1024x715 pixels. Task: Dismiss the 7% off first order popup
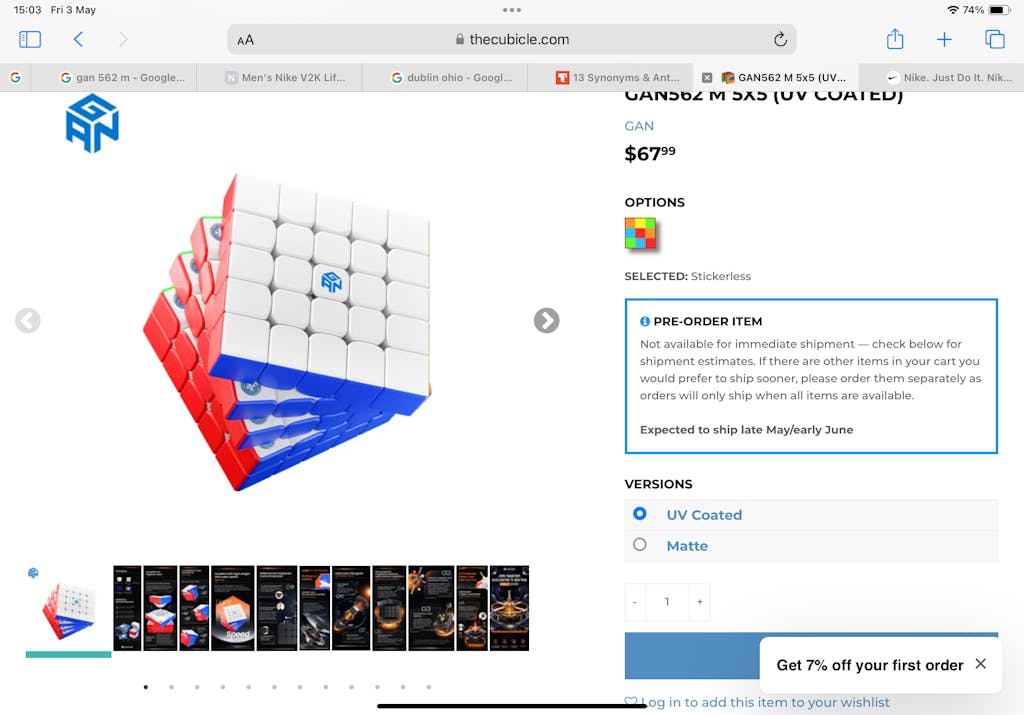(980, 664)
